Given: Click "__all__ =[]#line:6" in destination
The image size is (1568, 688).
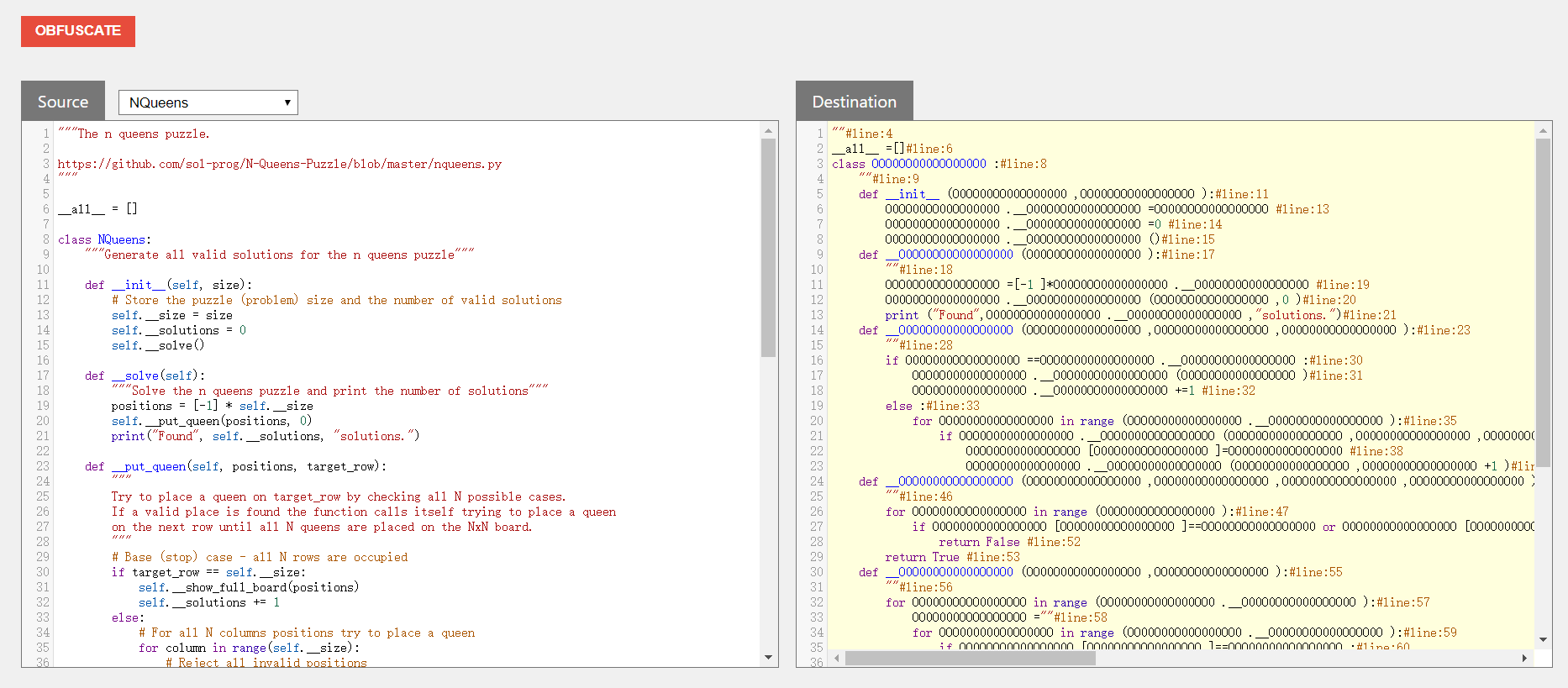Looking at the screenshot, I should [x=892, y=149].
